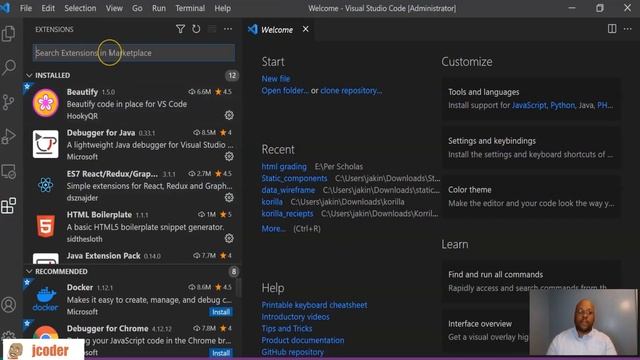
Task: Open recent korilla folder
Action: [272, 202]
